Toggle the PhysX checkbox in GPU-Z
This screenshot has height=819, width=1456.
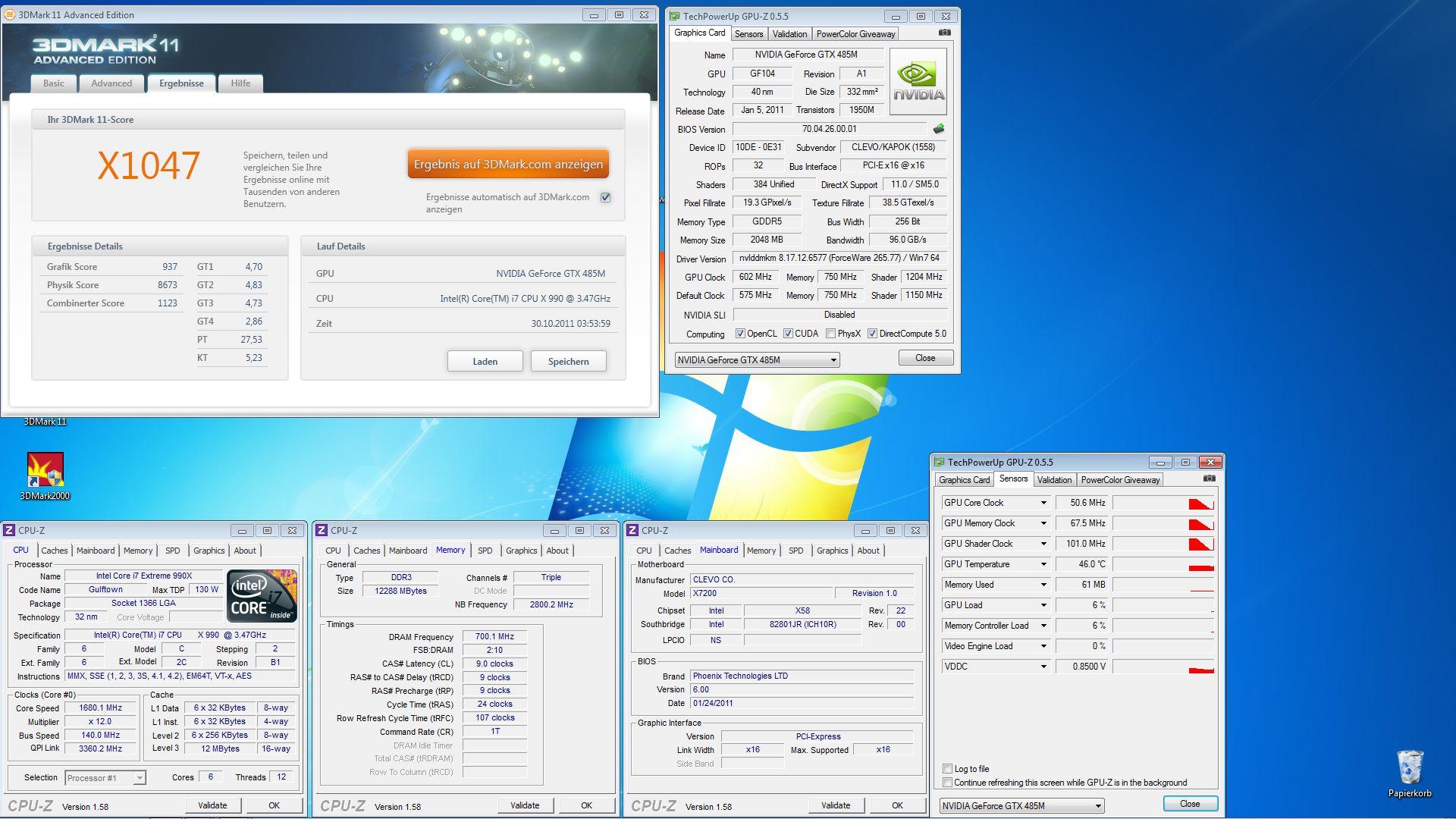tap(830, 334)
